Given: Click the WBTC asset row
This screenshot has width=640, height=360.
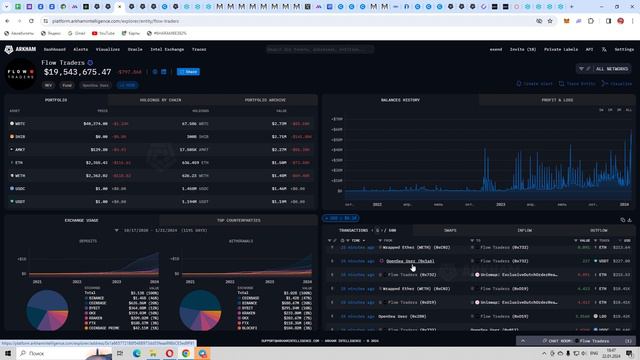Looking at the screenshot, I should pyautogui.click(x=161, y=123).
